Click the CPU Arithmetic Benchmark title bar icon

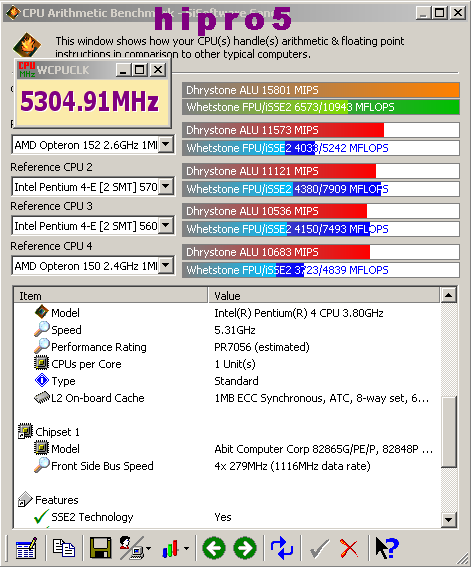[13, 13]
